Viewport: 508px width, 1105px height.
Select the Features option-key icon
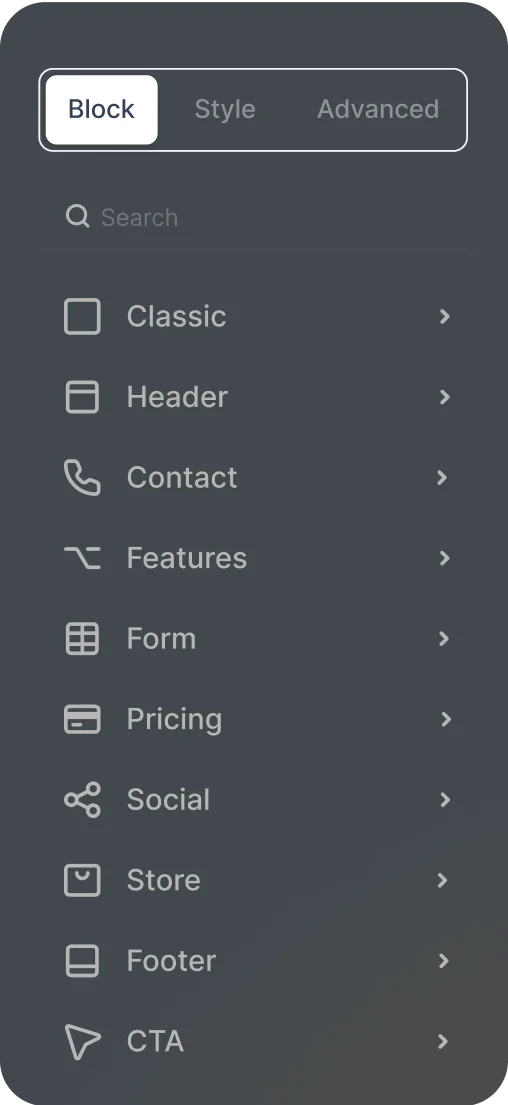click(x=82, y=558)
